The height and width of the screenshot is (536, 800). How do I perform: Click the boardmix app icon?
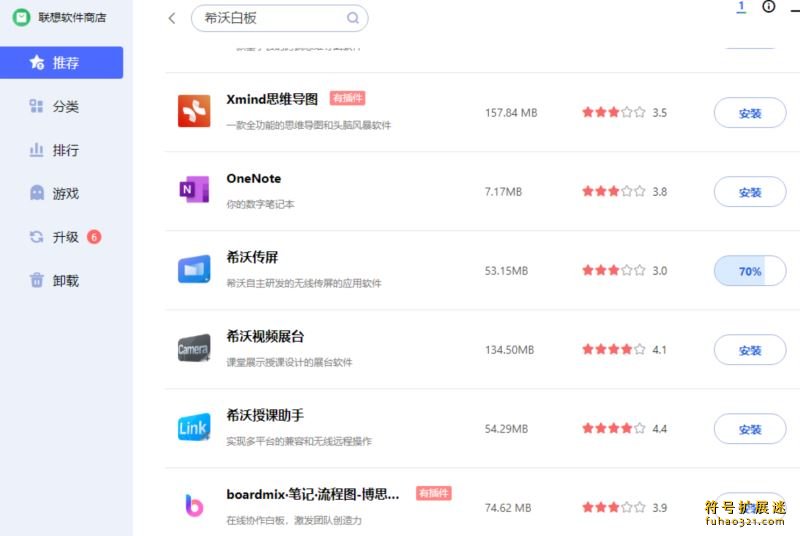(x=194, y=505)
